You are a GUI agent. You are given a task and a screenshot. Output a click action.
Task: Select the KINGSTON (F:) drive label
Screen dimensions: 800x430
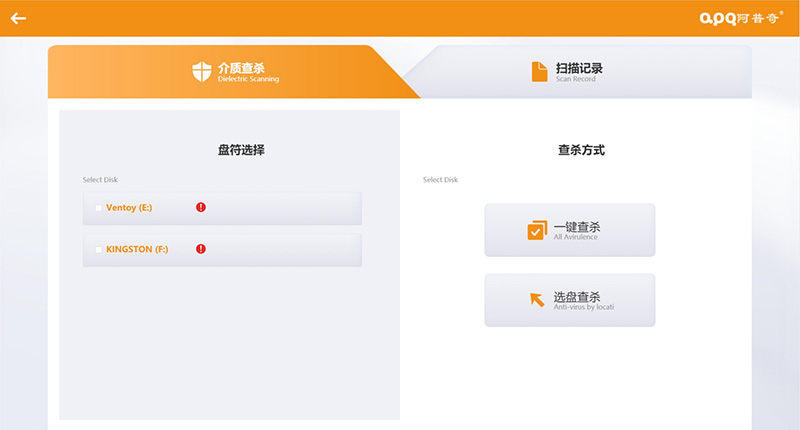click(x=137, y=249)
